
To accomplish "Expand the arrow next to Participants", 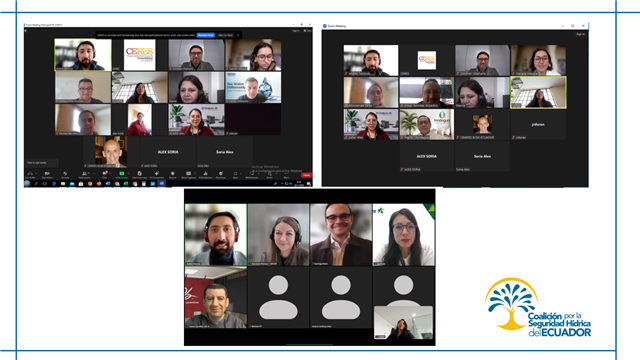I will tap(94, 173).
